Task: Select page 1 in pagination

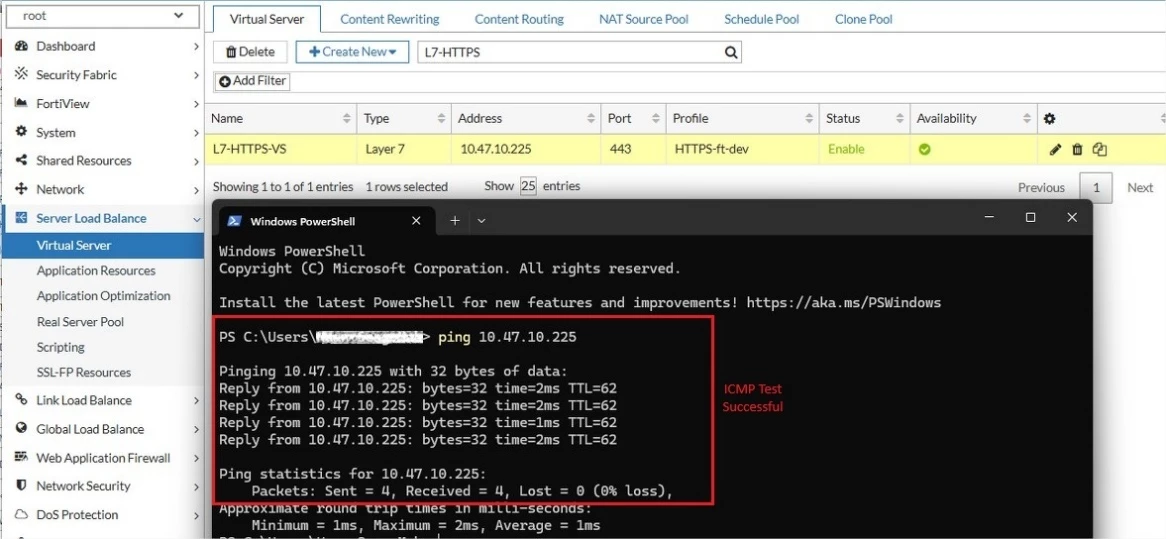Action: [x=1096, y=188]
